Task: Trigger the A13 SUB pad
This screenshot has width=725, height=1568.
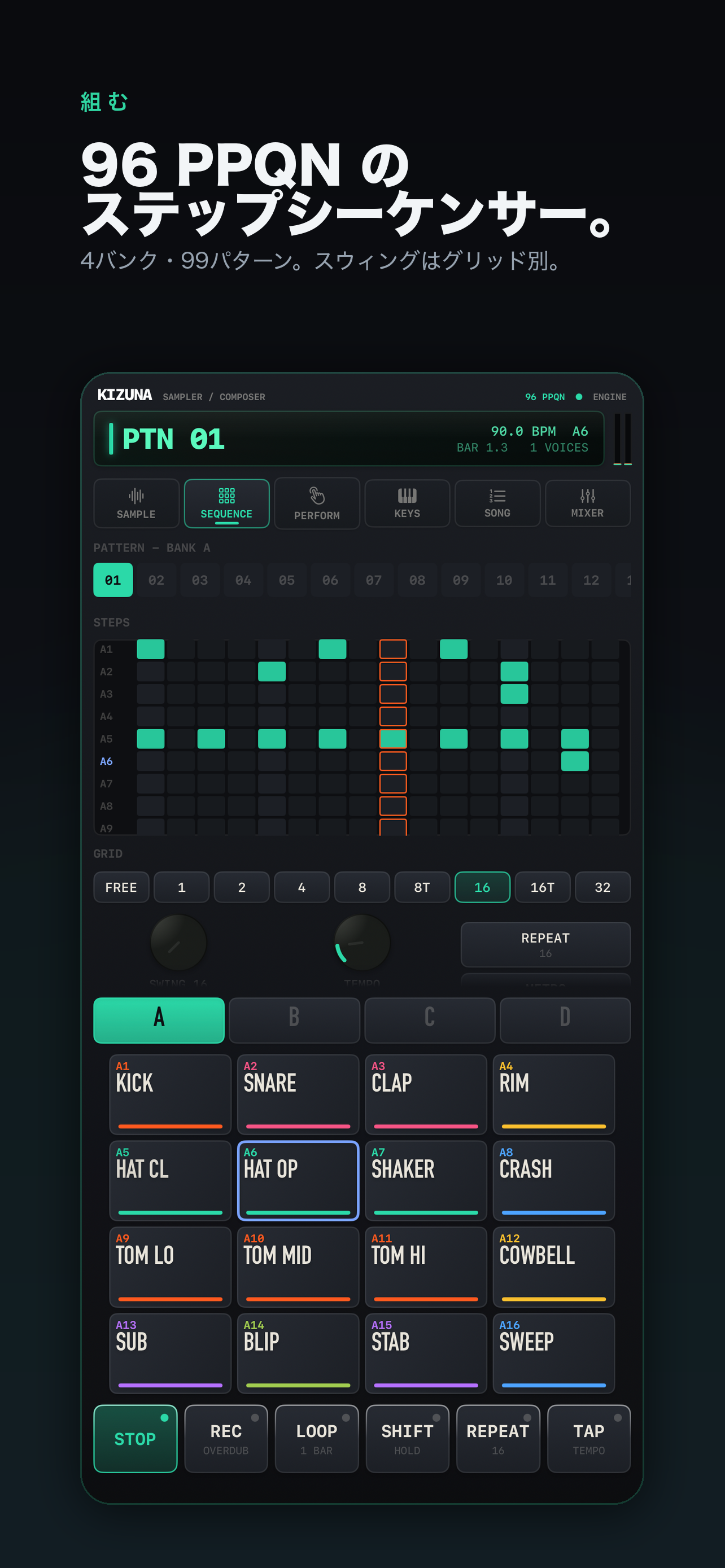Action: click(171, 1354)
